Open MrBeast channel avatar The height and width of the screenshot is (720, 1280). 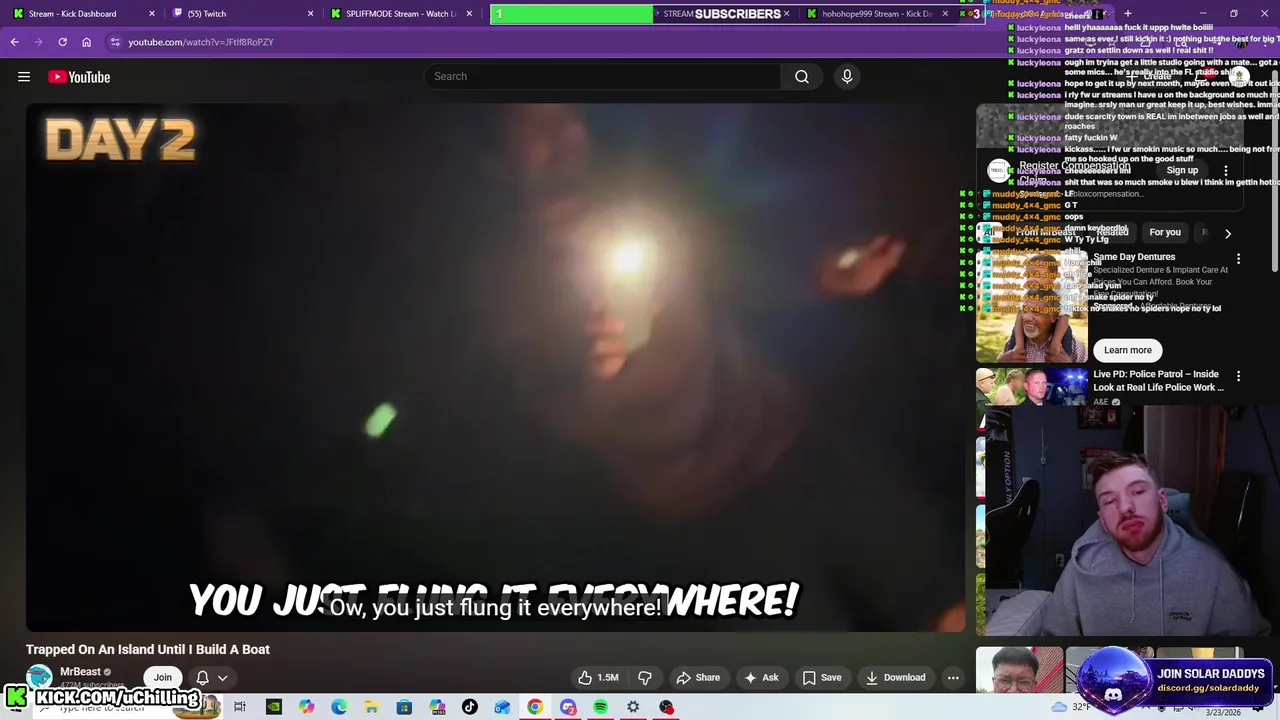(x=39, y=677)
